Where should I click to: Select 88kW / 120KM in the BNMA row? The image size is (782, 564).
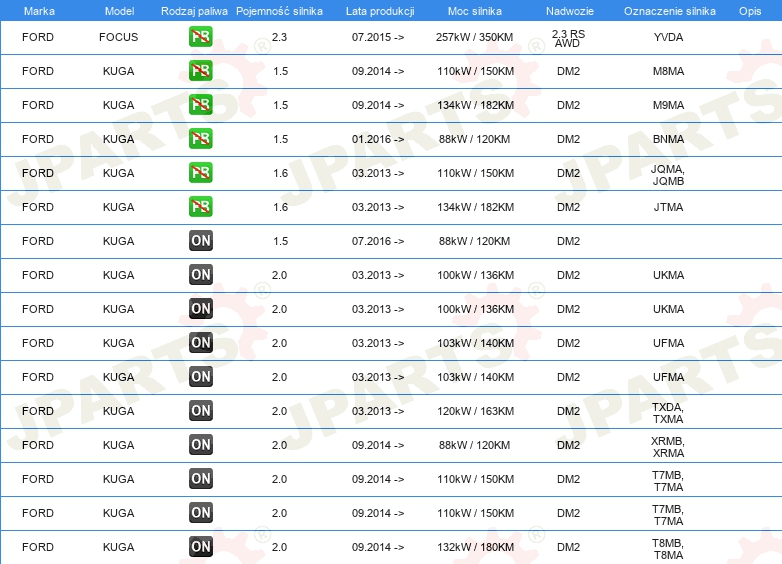474,139
